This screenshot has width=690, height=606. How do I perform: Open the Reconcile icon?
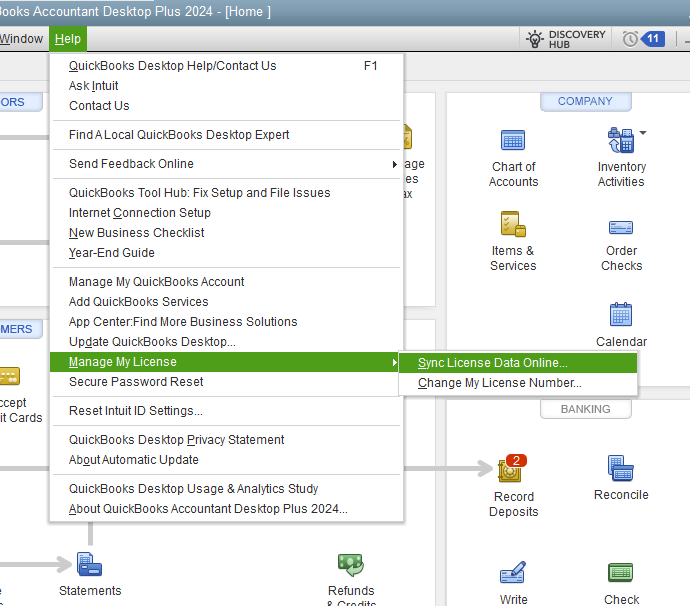(620, 467)
